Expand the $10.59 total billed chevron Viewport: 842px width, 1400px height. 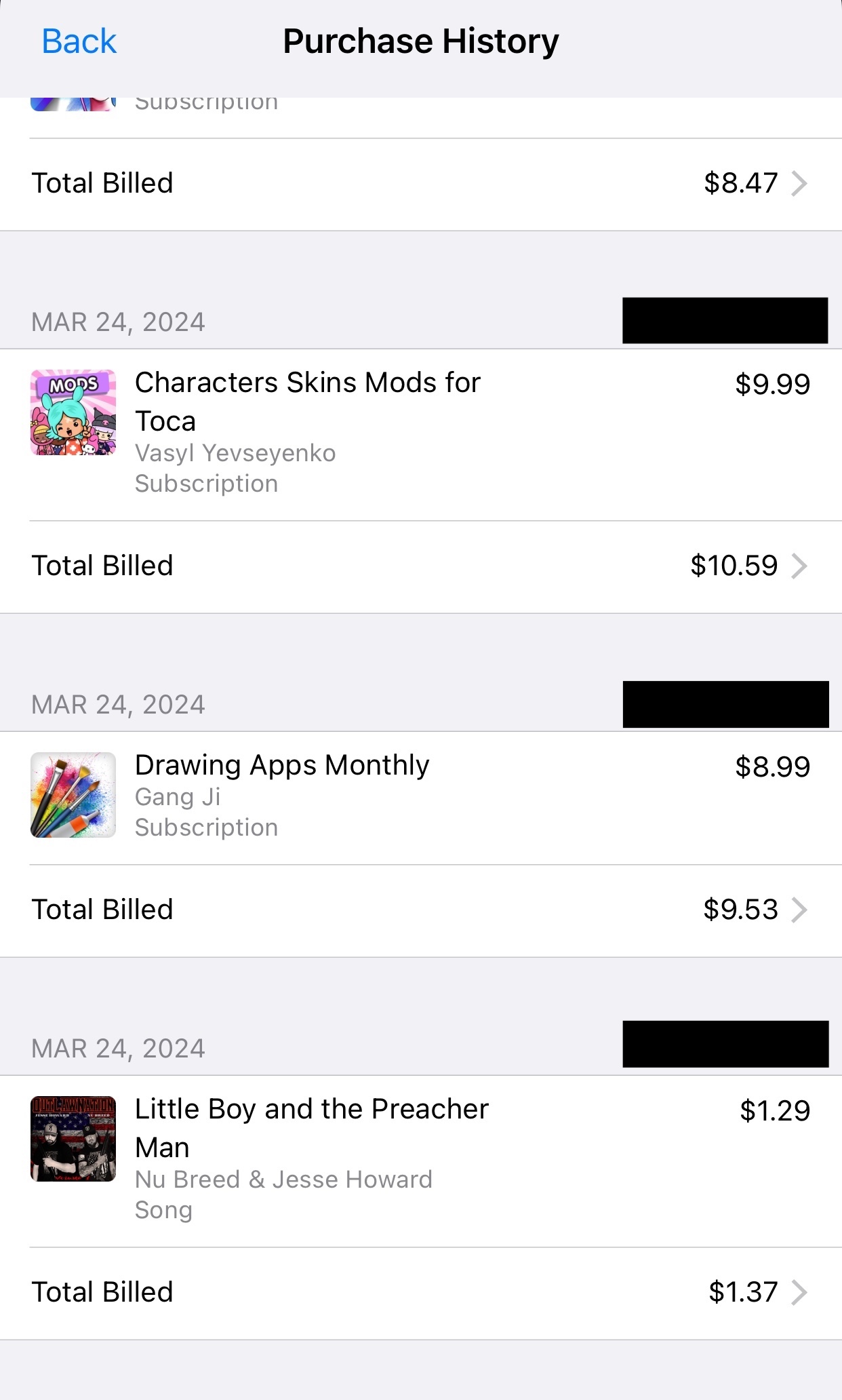[800, 566]
